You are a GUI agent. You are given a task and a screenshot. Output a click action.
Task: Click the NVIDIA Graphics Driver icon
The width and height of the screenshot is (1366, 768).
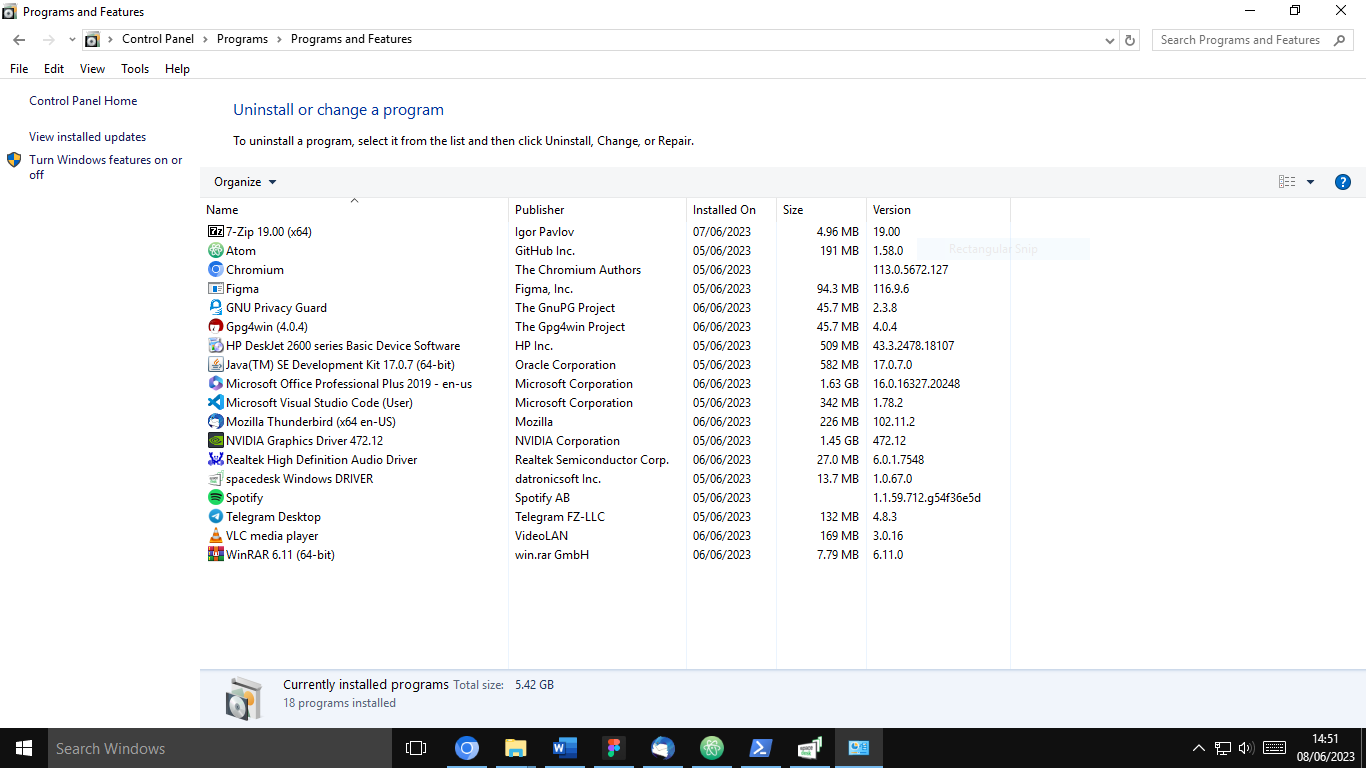(215, 440)
